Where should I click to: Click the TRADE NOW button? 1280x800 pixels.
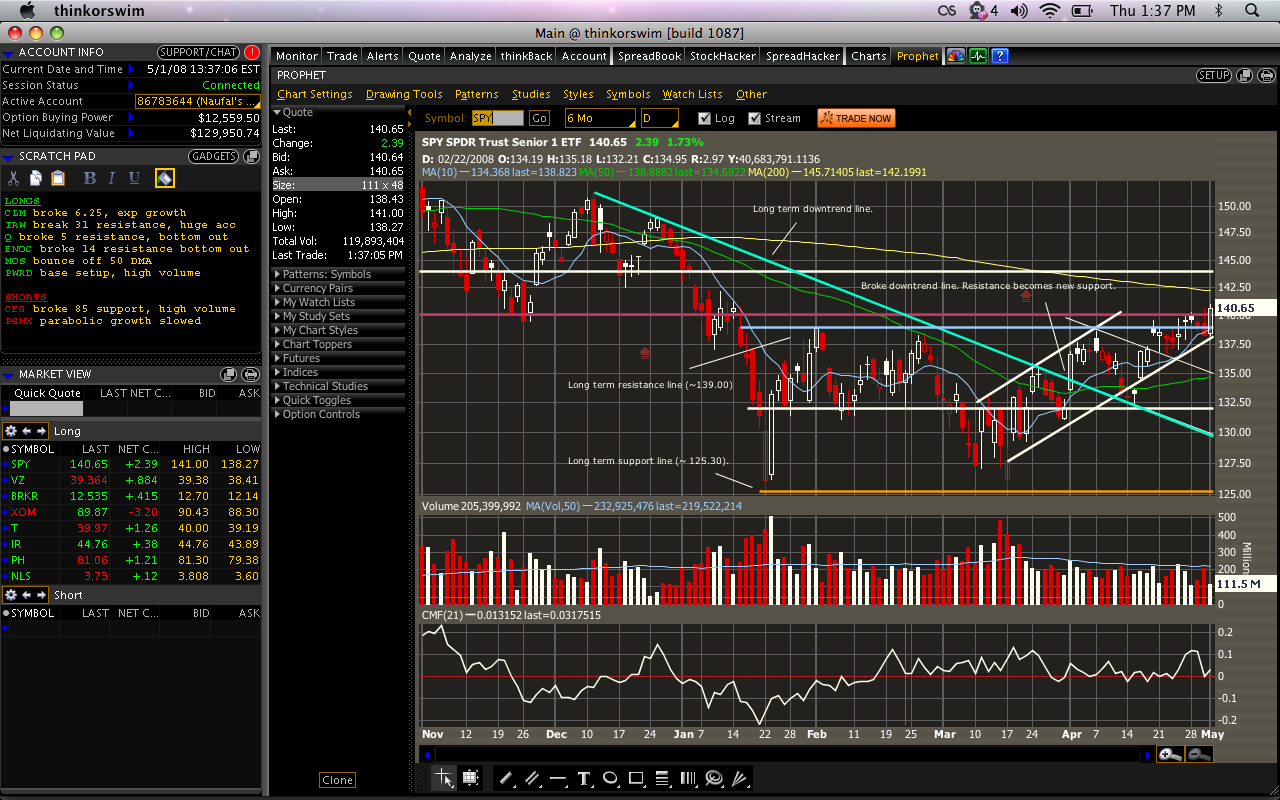(x=856, y=118)
